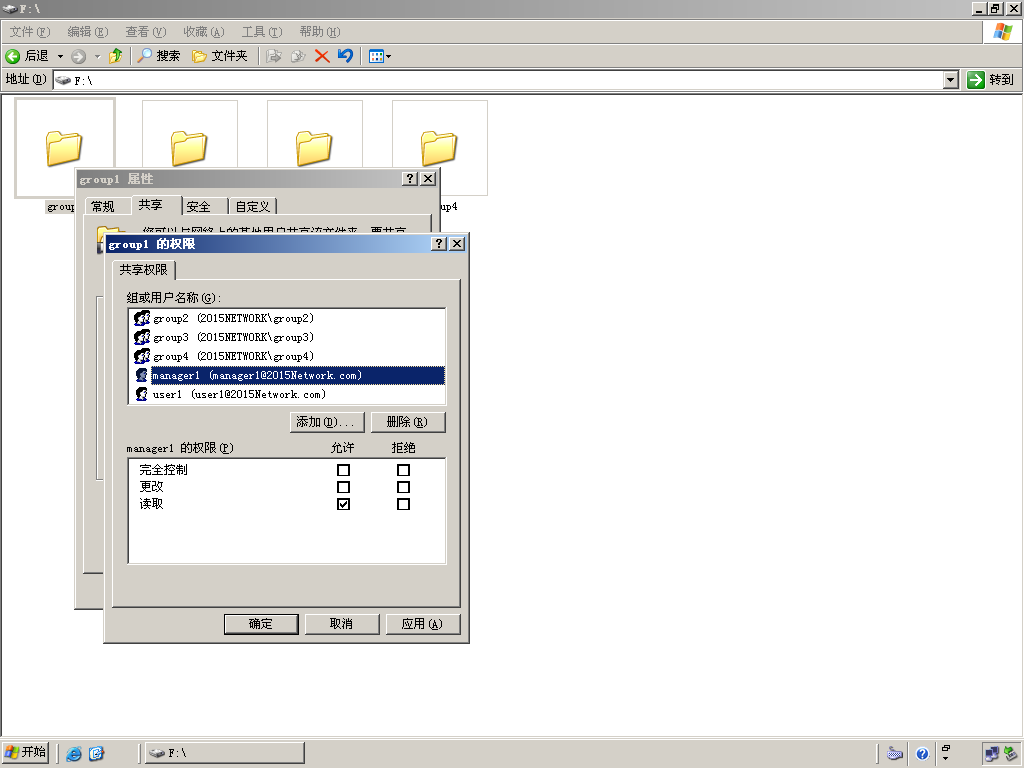This screenshot has width=1024, height=768.
Task: Open the Edit (编辑) menu
Action: click(88, 31)
